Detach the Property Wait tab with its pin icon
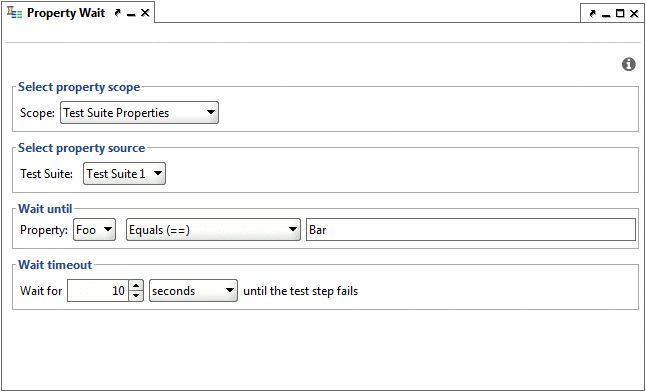The image size is (646, 392). coord(117,13)
